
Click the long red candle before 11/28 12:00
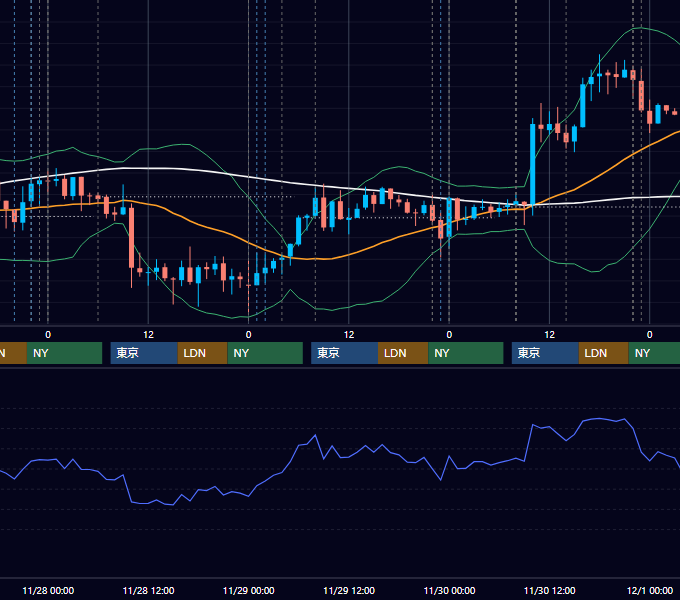point(131,238)
